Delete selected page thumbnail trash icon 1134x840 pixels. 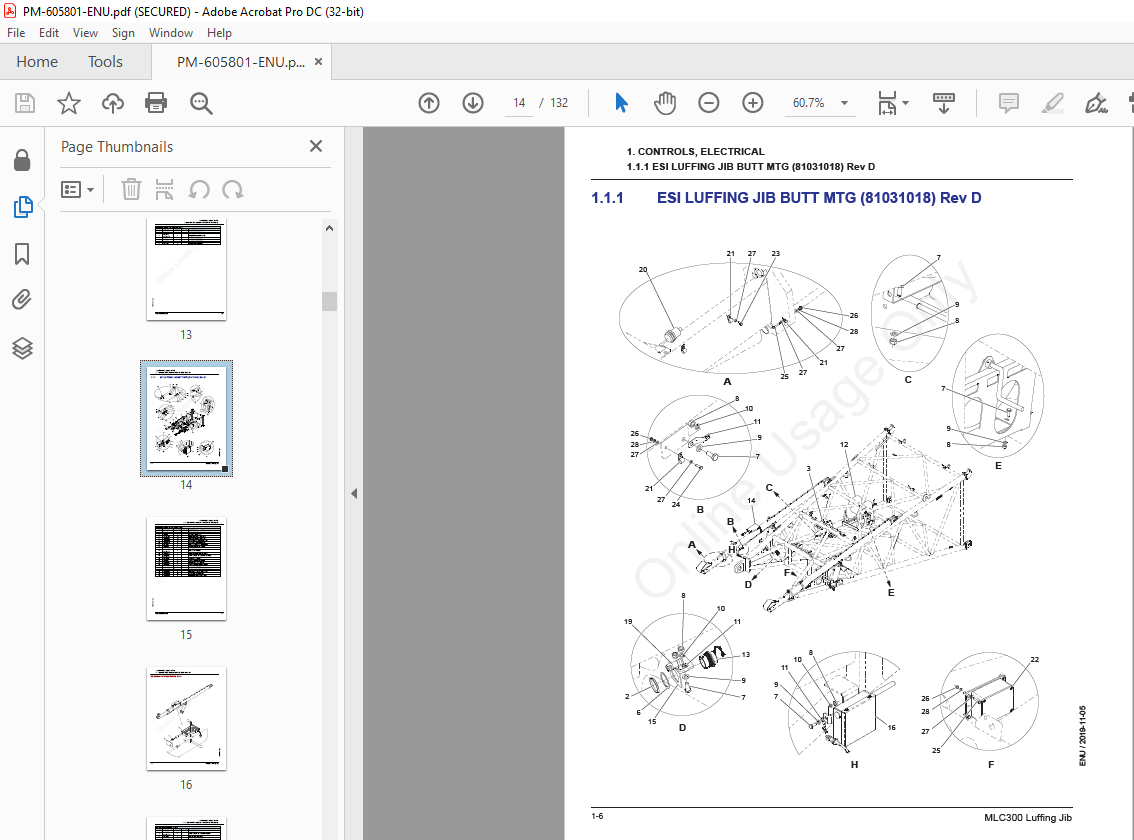coord(131,190)
